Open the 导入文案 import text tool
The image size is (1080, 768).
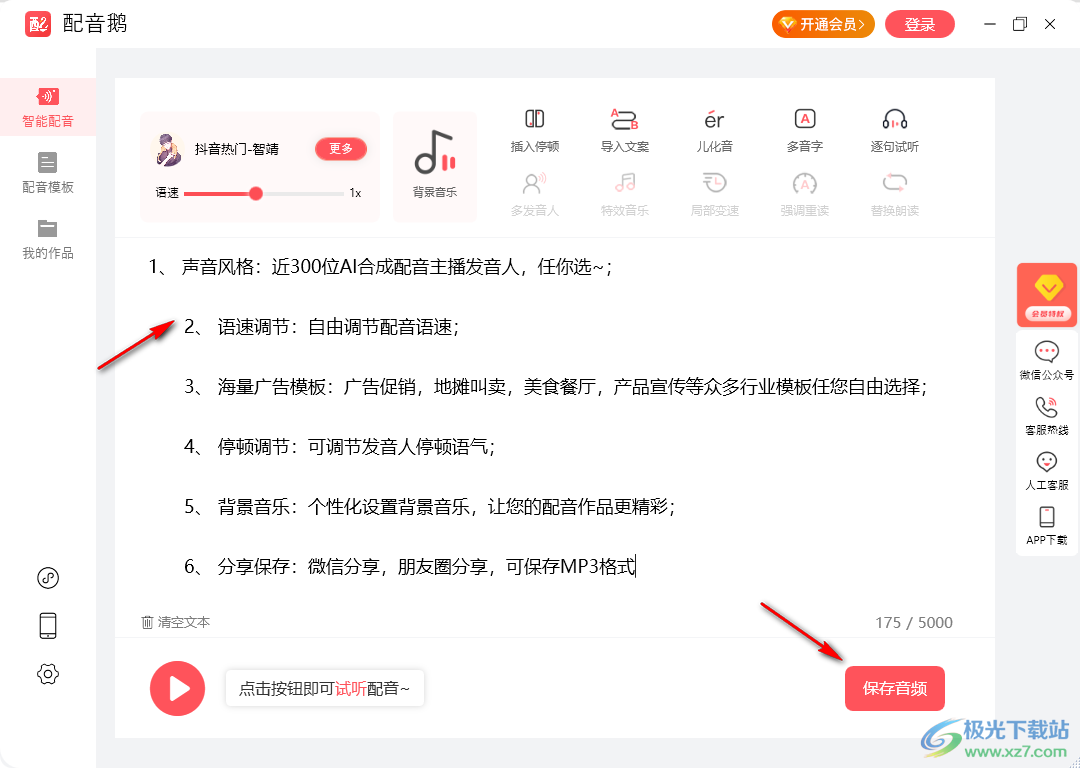point(625,120)
